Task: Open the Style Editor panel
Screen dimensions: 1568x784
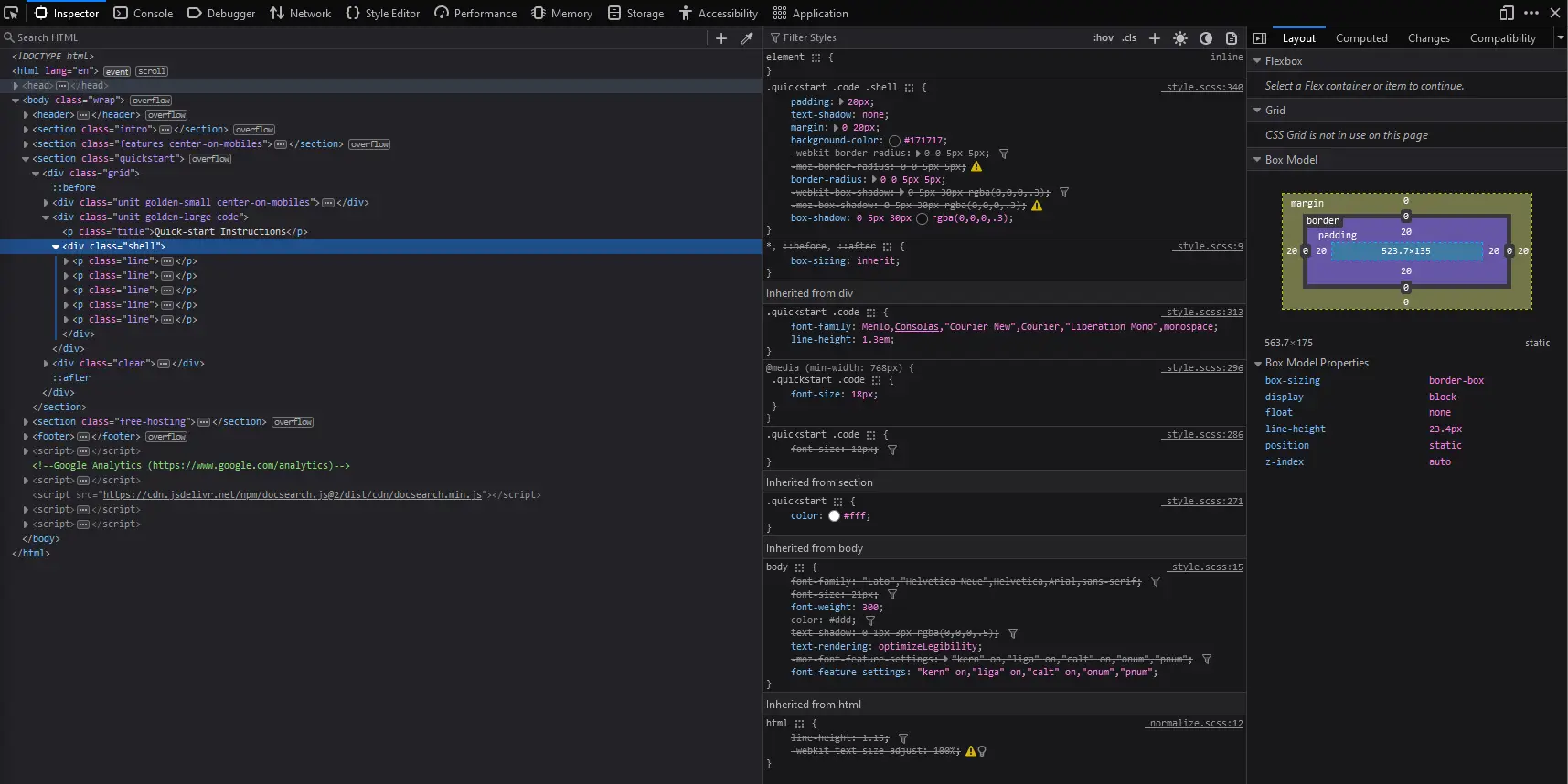Action: (383, 13)
